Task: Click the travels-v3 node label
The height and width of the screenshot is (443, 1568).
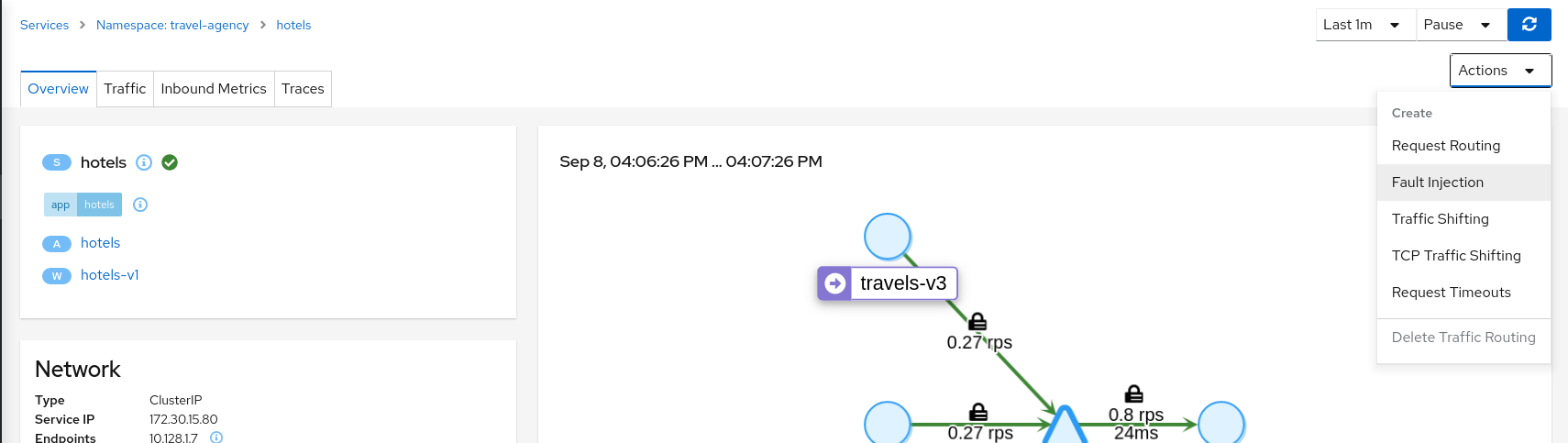Action: point(903,283)
